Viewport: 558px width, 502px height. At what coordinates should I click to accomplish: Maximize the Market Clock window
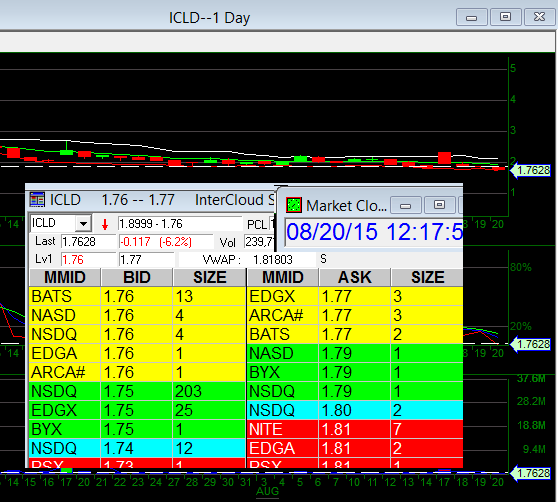point(439,205)
